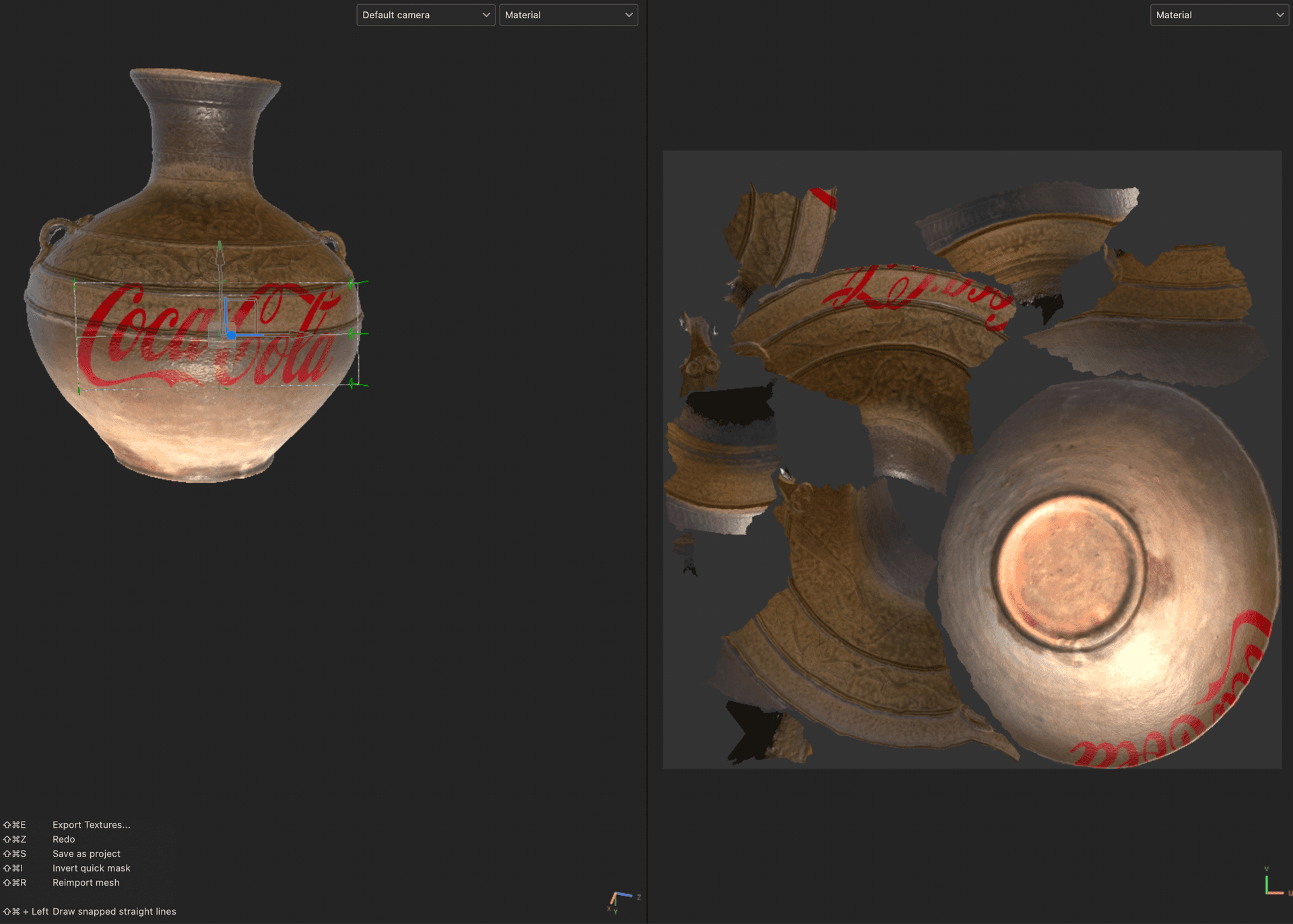Click the bottom-left green corner handle
The height and width of the screenshot is (924, 1293).
coord(79,390)
